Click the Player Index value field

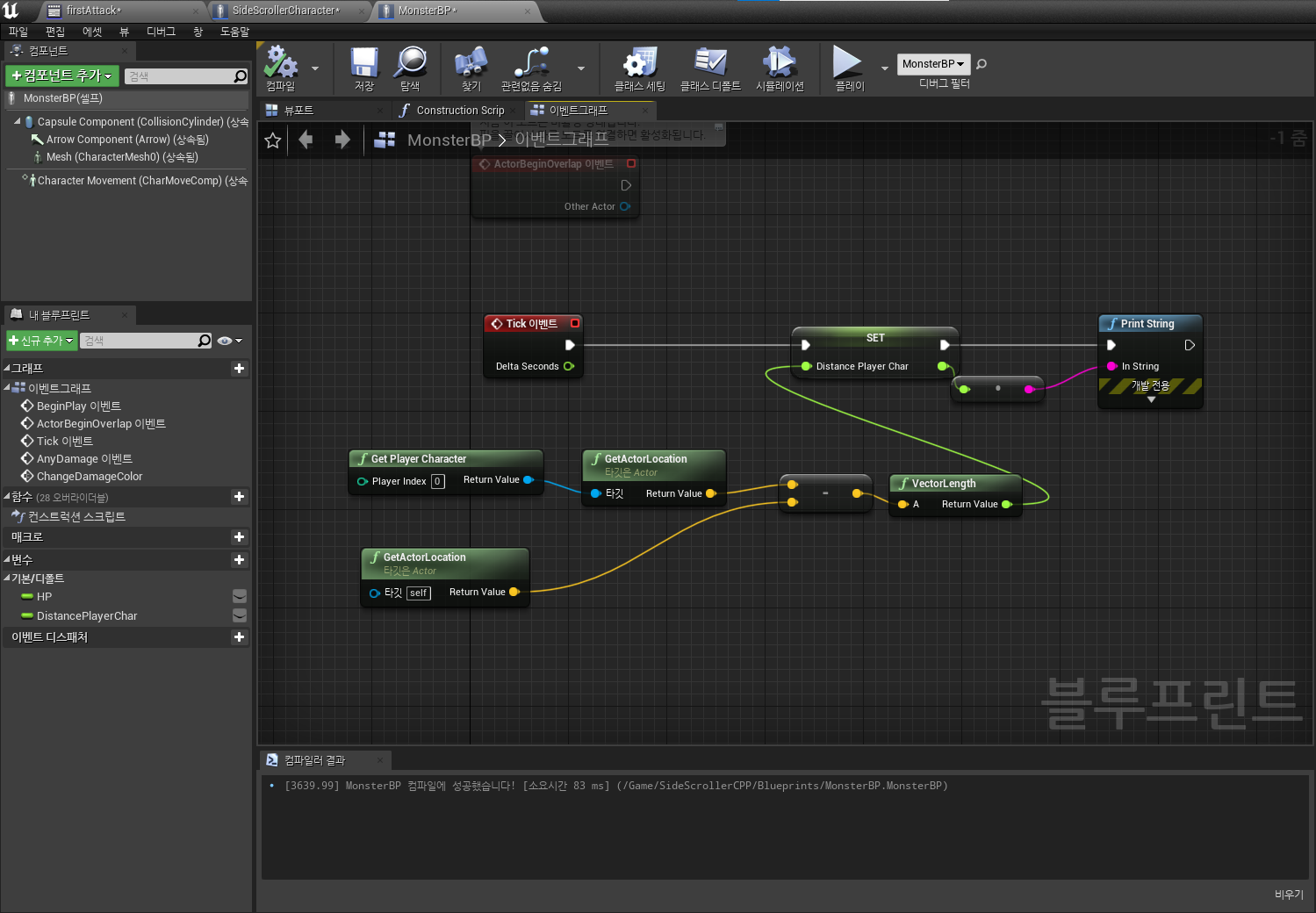coord(437,481)
